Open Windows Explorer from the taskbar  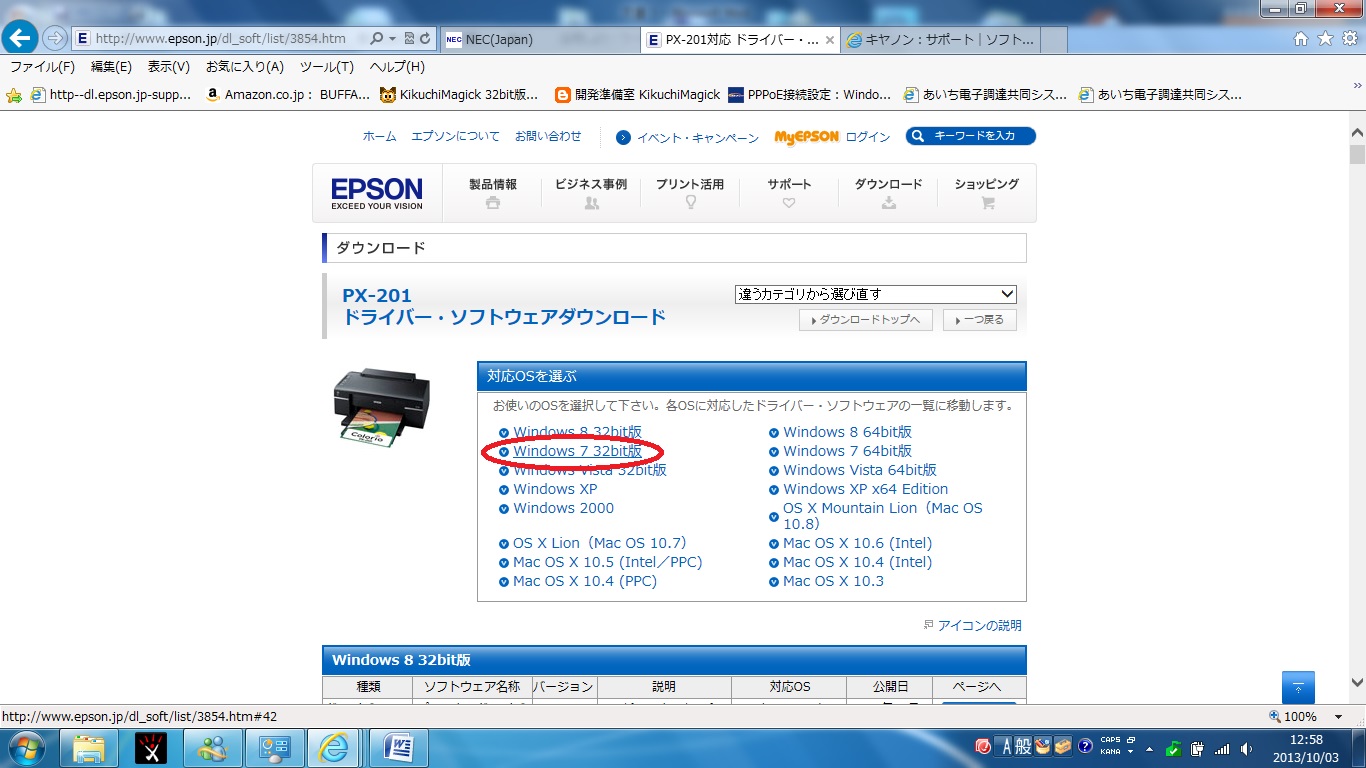90,748
